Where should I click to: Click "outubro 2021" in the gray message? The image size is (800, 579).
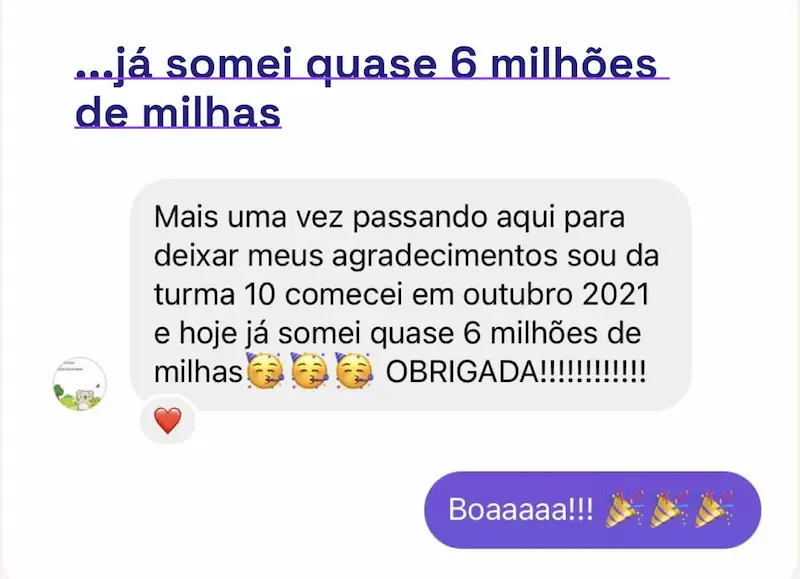click(x=556, y=294)
